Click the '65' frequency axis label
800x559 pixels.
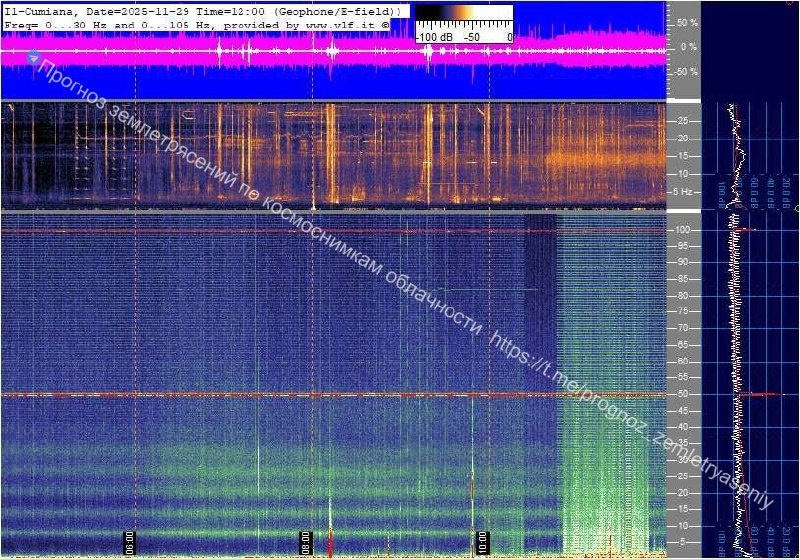(x=683, y=345)
